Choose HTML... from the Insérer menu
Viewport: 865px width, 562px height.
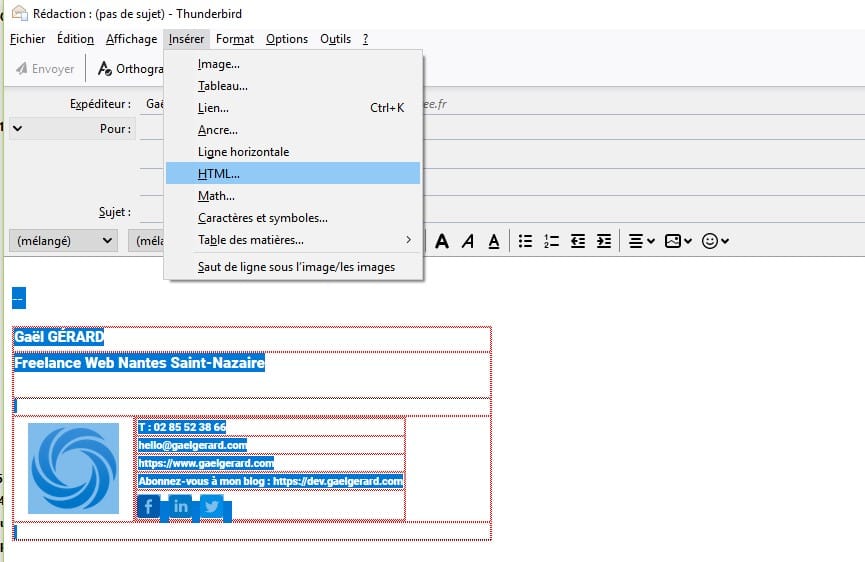[x=219, y=174]
